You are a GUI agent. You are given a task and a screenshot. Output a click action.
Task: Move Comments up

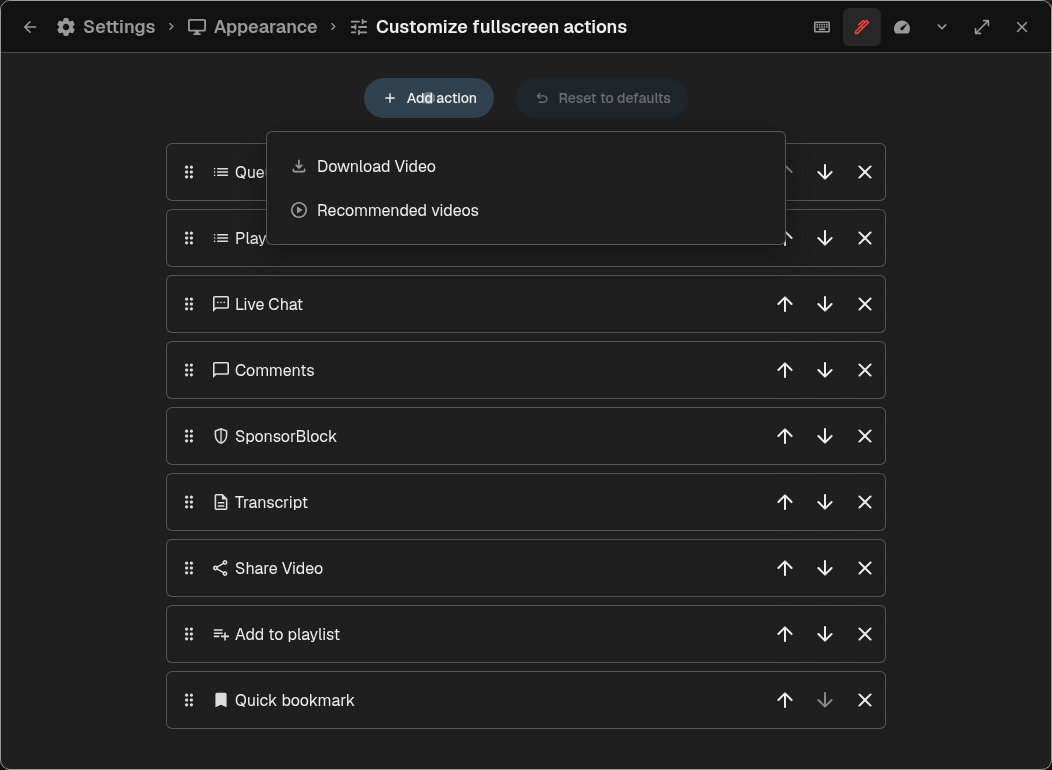point(785,370)
